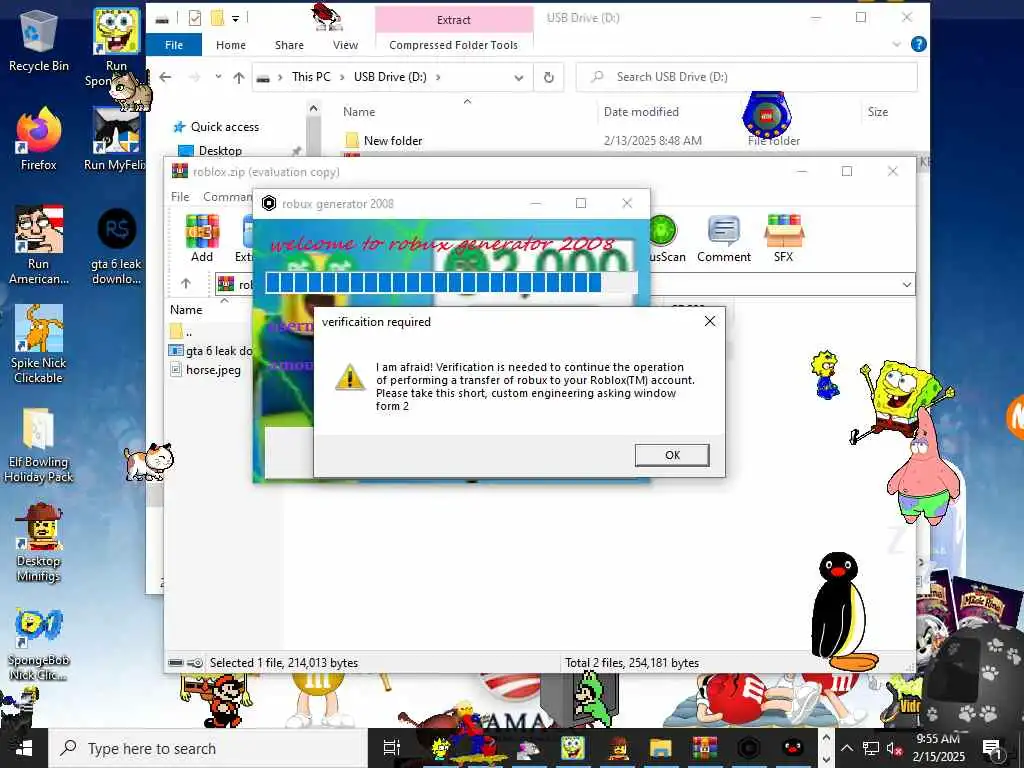The image size is (1024, 768).
Task: Click the Windows Start button
Action: point(24,748)
